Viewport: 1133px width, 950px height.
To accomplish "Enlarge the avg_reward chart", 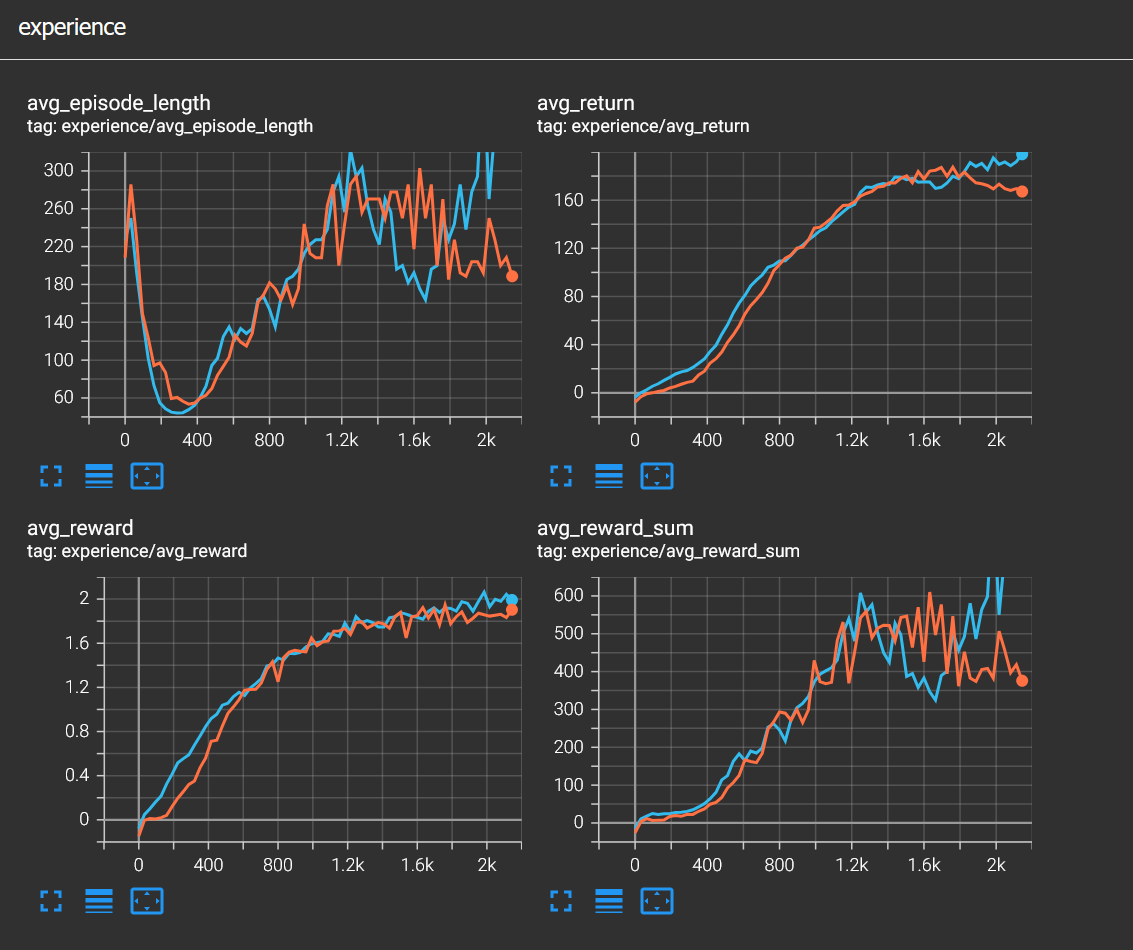I will [x=51, y=901].
